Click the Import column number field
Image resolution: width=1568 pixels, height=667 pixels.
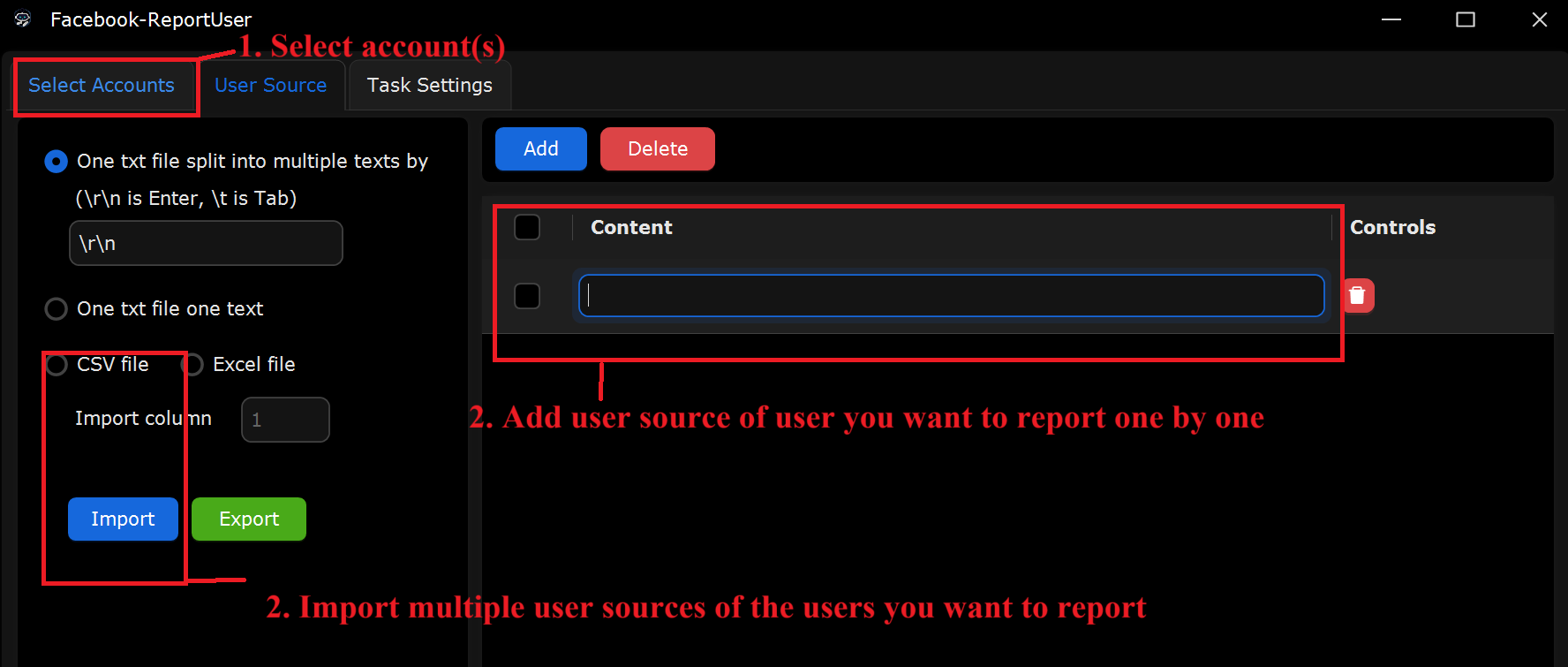[x=285, y=420]
